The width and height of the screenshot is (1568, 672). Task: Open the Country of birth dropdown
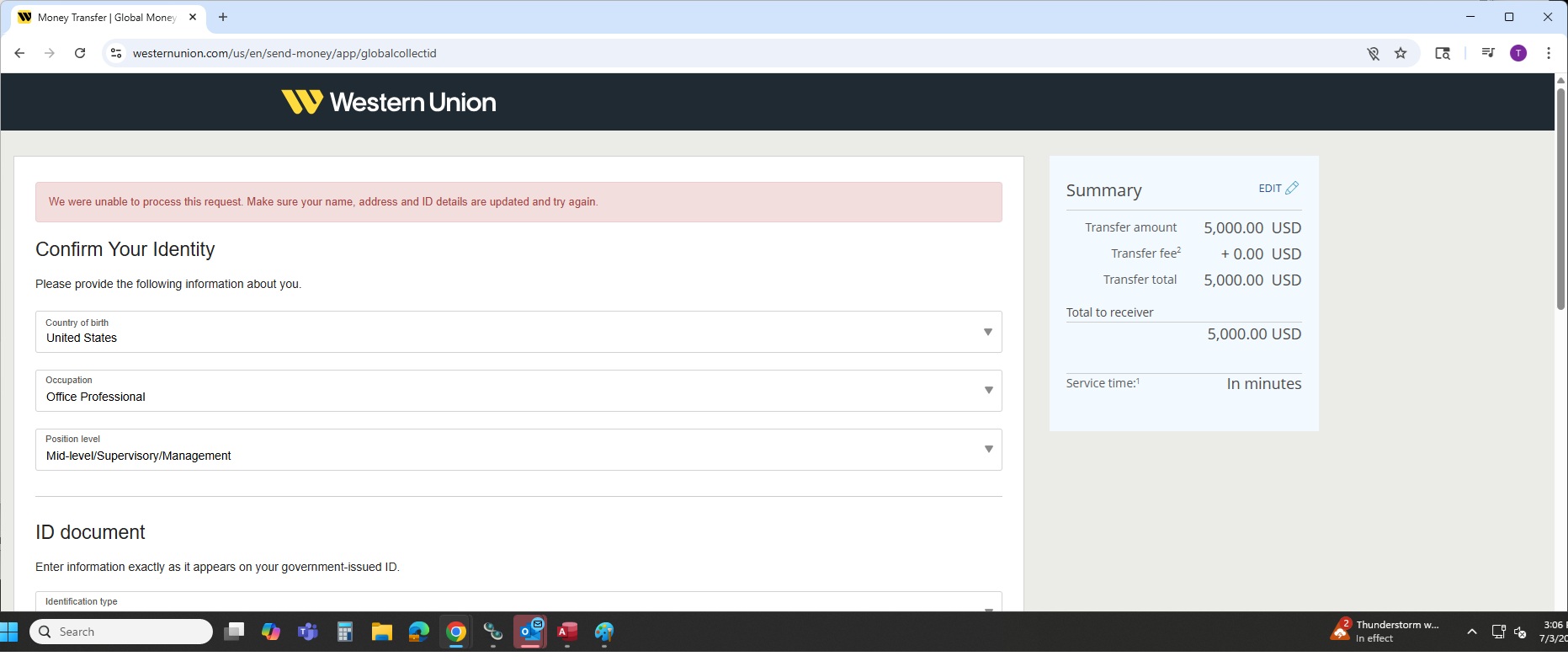[x=518, y=332]
